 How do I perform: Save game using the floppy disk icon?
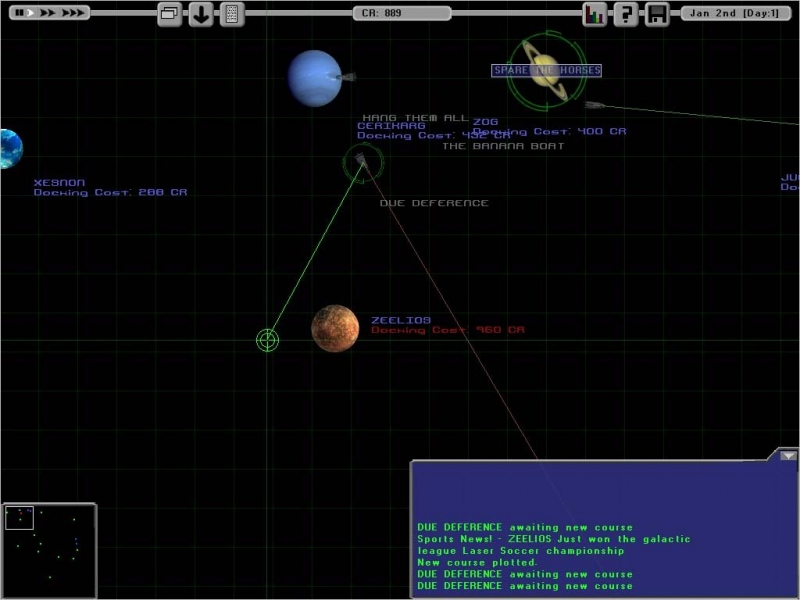coord(657,14)
